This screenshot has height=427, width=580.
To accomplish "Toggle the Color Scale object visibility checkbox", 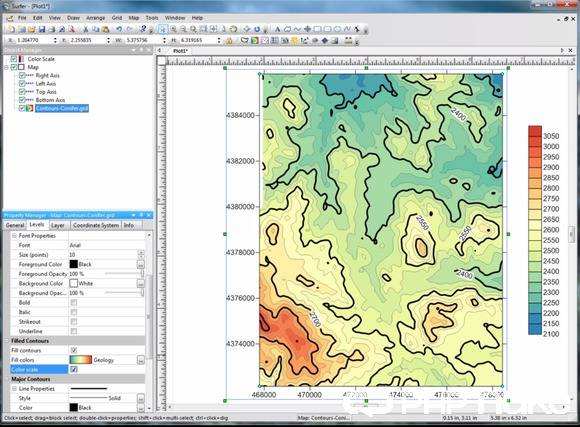I will click(14, 59).
